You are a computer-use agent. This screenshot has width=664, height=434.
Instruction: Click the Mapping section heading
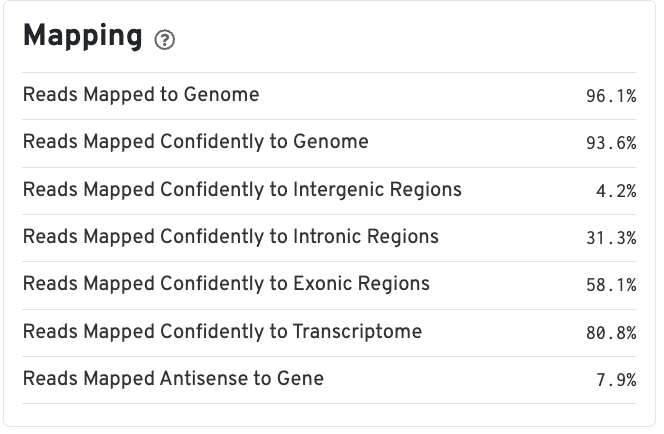click(83, 37)
